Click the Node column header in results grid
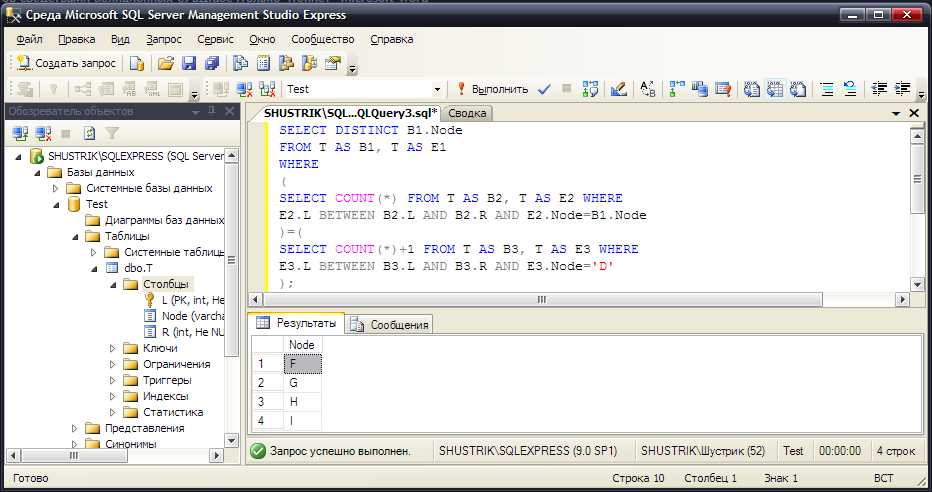Image resolution: width=932 pixels, height=492 pixels. click(x=302, y=345)
